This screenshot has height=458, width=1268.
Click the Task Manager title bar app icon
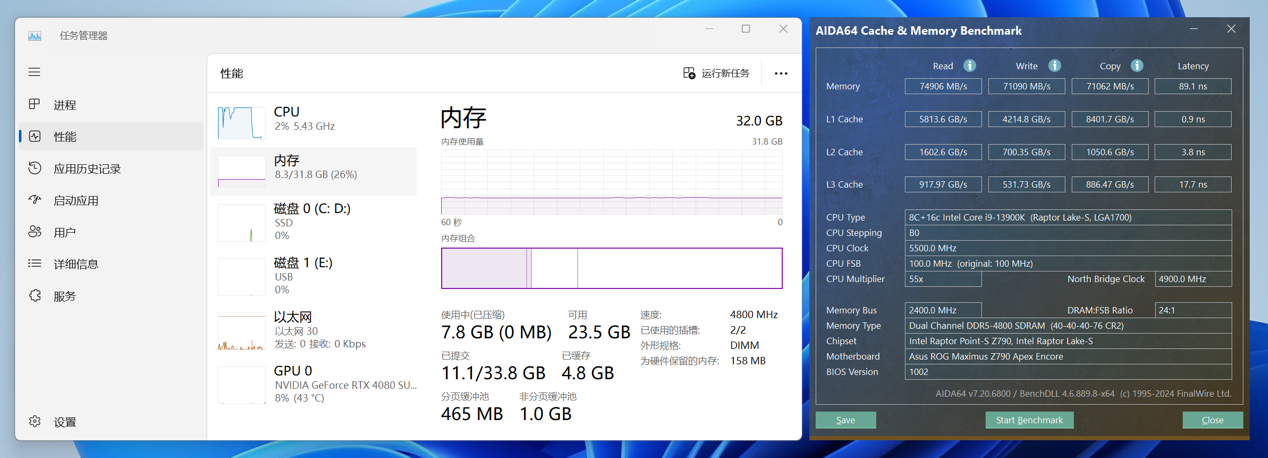pos(35,35)
